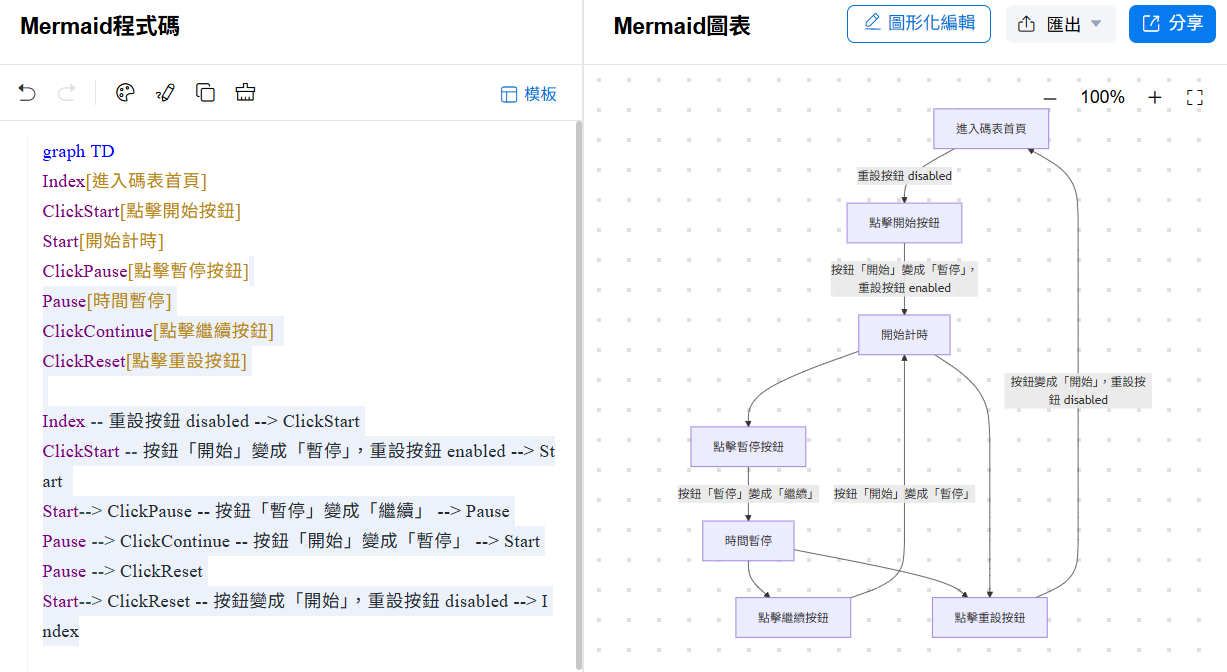This screenshot has height=672, width=1227.
Task: Click the 時間暫停 diagram node
Action: coord(748,541)
